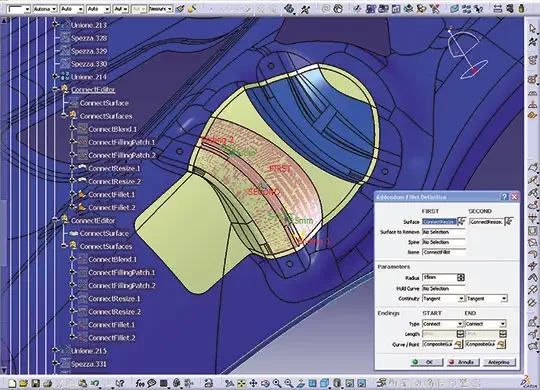Click the Zoom Out magnifier icon

[x=289, y=383]
